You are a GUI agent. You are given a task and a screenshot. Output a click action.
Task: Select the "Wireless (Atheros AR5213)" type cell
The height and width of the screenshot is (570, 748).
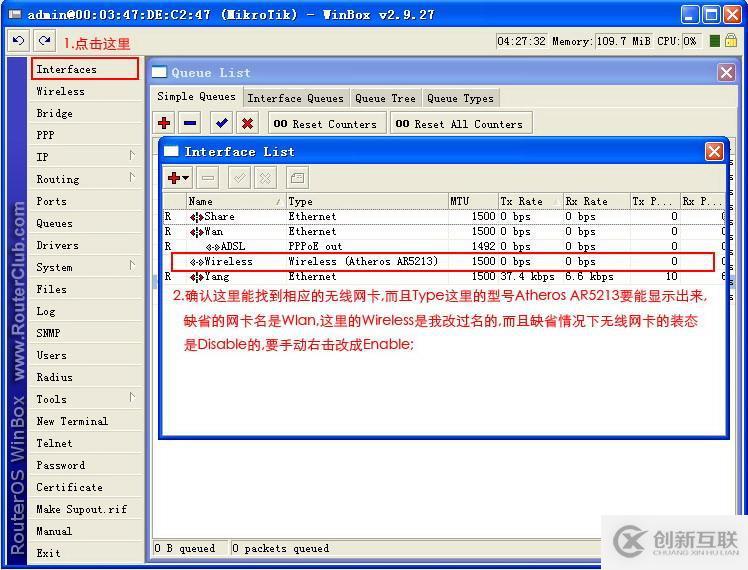click(363, 261)
